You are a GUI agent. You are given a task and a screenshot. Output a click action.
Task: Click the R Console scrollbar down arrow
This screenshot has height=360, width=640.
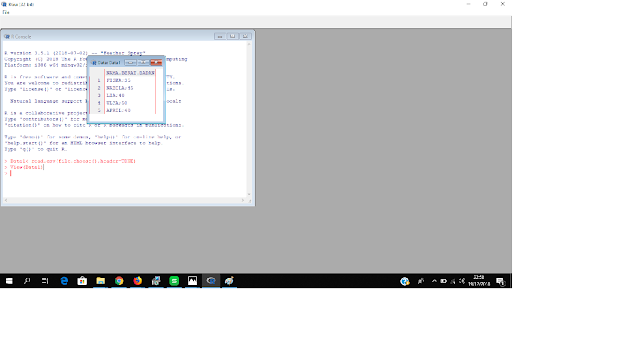click(x=249, y=194)
